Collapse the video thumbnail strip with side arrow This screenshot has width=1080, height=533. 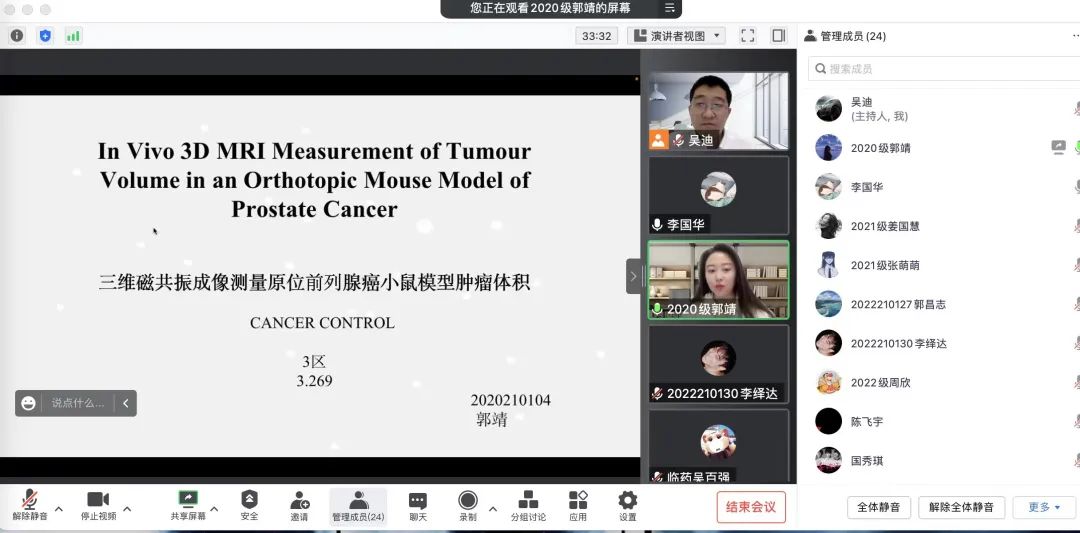coord(633,276)
